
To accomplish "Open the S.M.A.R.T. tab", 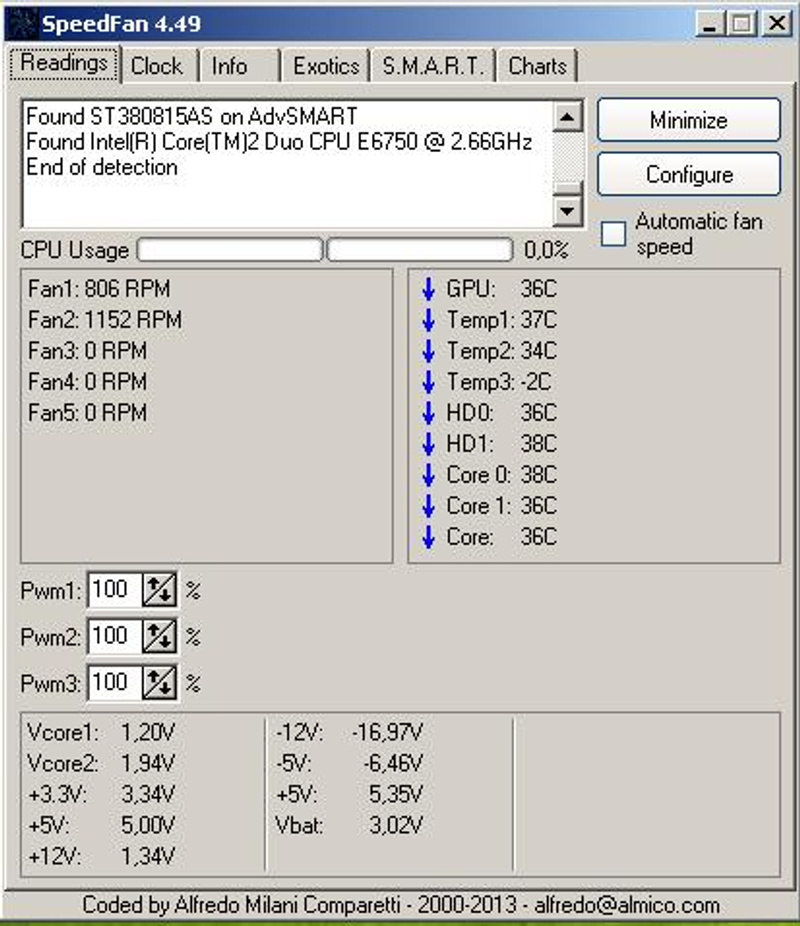I will coord(433,66).
